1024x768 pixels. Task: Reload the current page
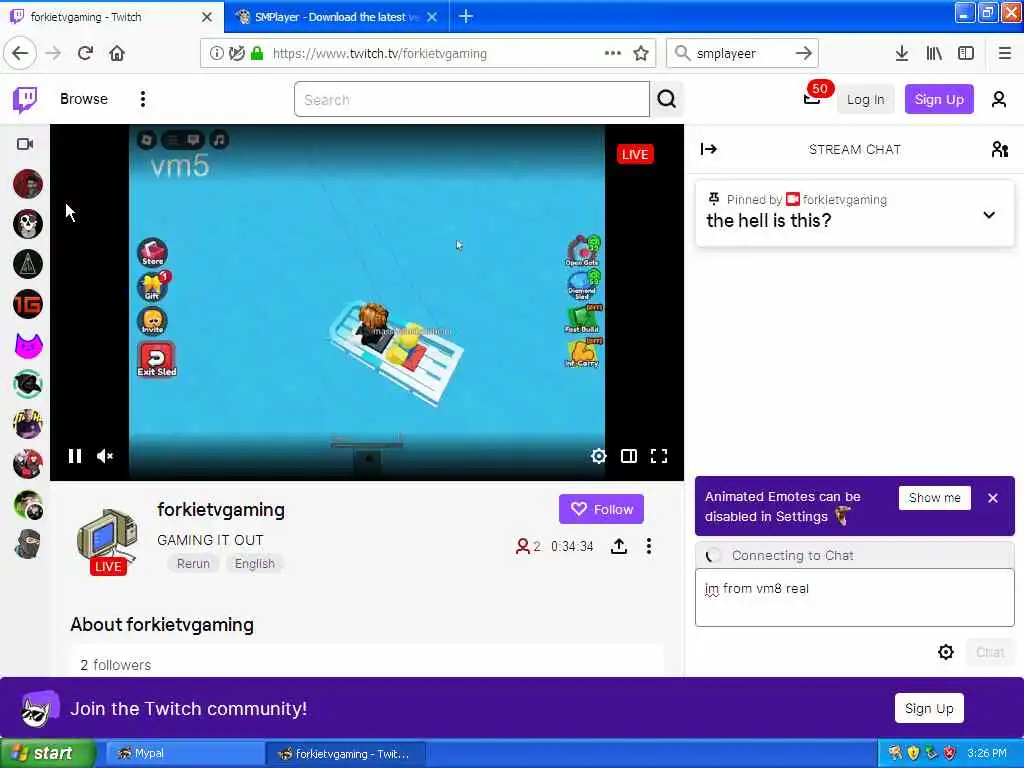point(85,54)
